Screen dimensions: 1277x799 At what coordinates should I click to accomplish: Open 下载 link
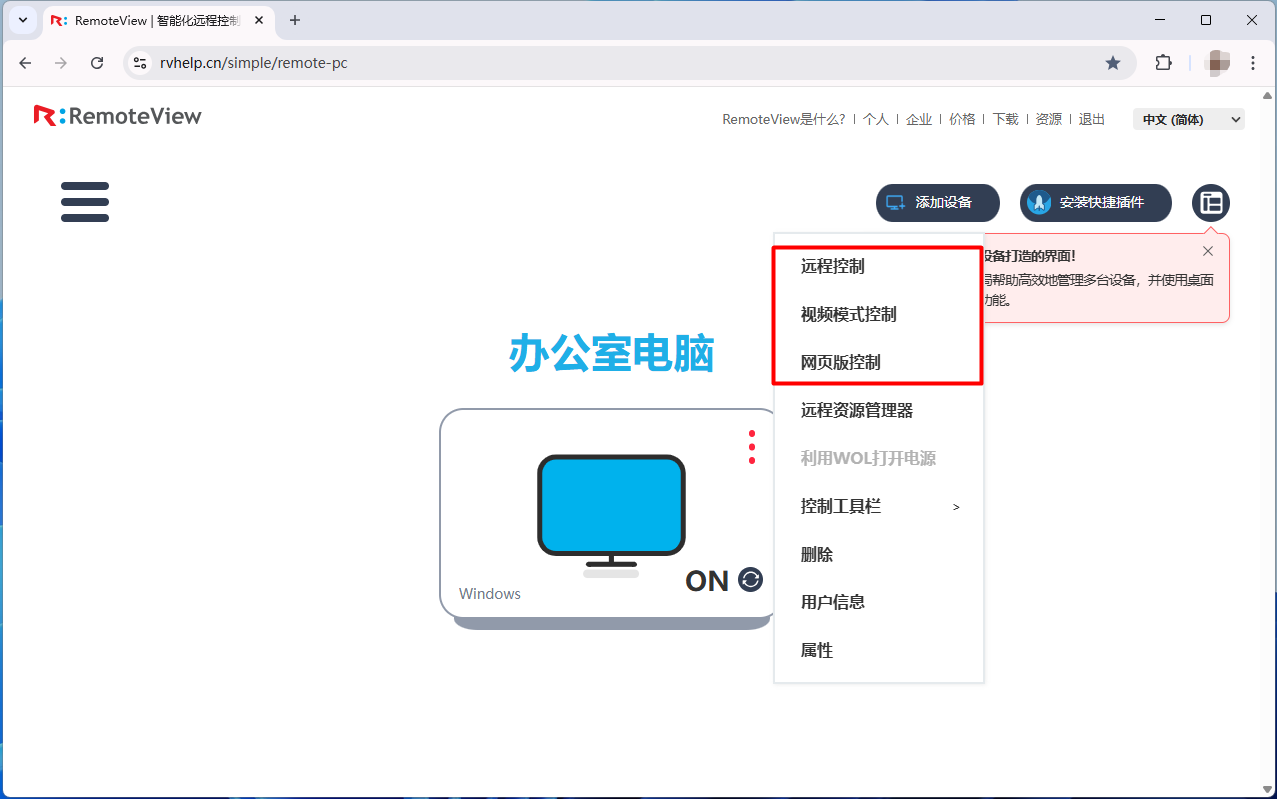(x=1005, y=119)
